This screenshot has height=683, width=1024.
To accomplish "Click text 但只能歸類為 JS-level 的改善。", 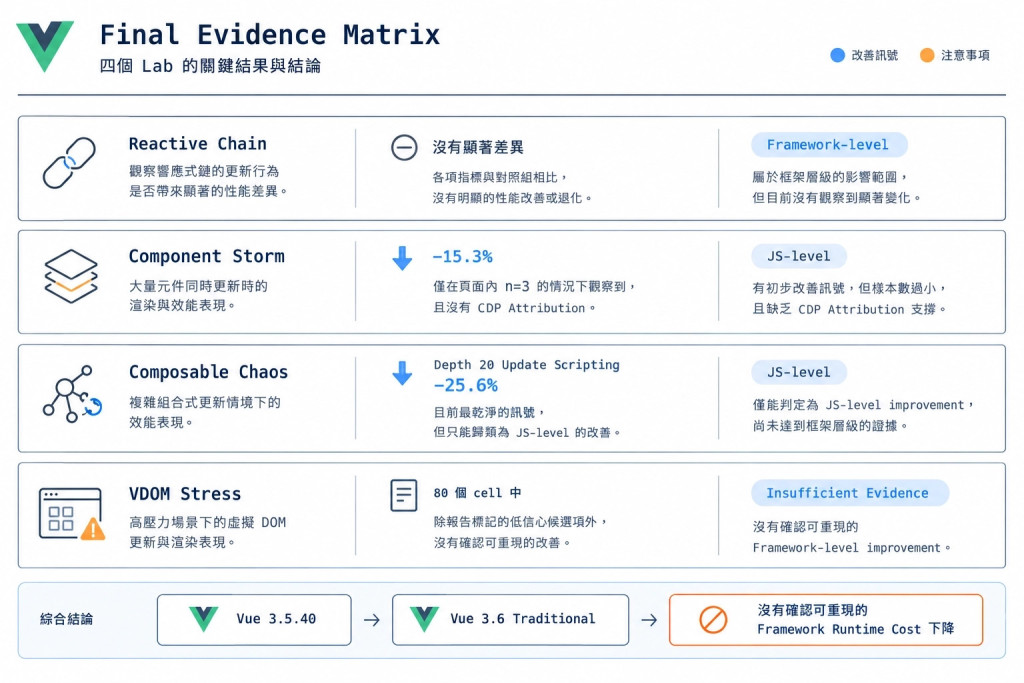I will [x=527, y=432].
